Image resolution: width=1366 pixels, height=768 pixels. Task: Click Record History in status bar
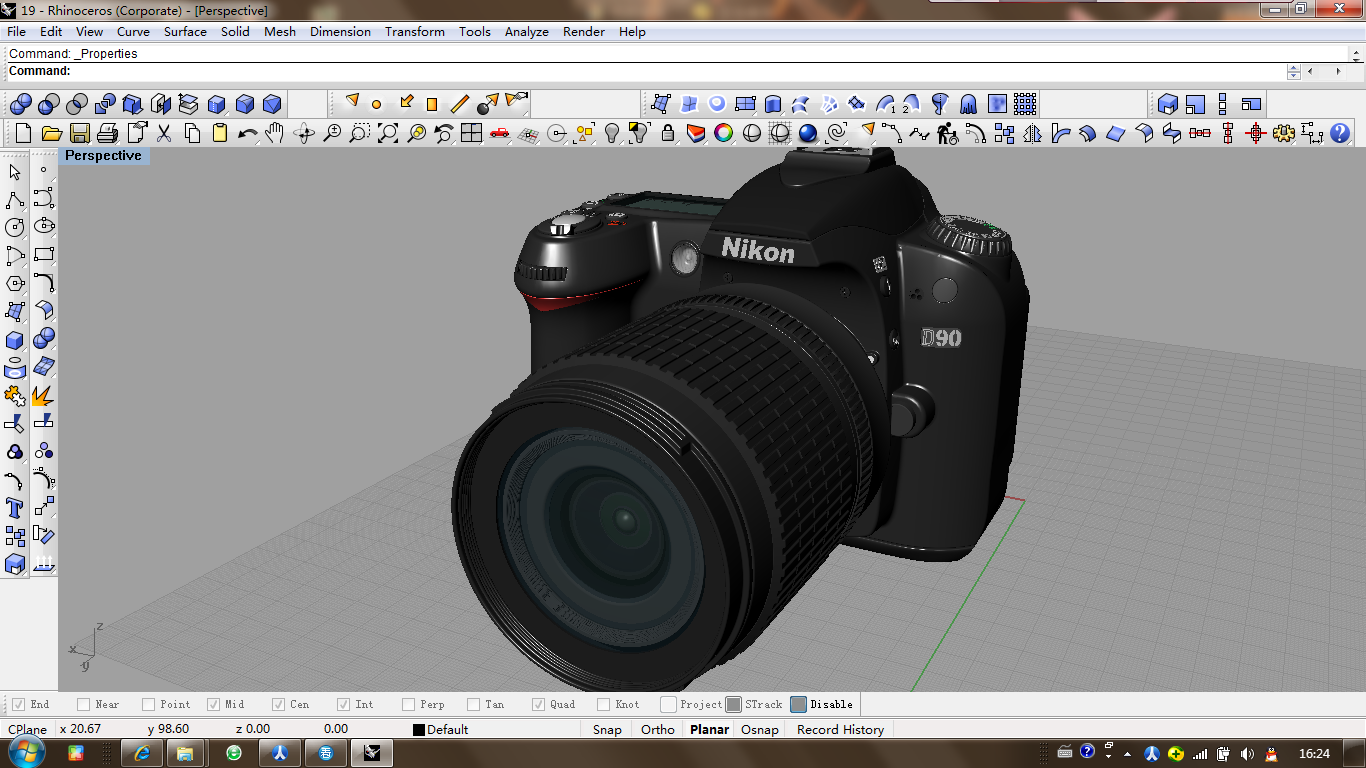pyautogui.click(x=841, y=730)
